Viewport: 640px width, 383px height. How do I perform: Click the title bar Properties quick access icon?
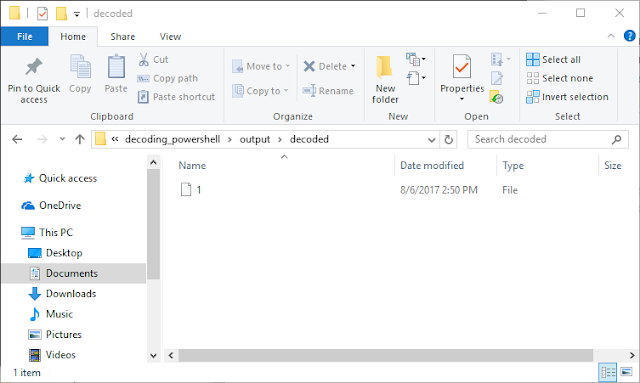point(42,13)
